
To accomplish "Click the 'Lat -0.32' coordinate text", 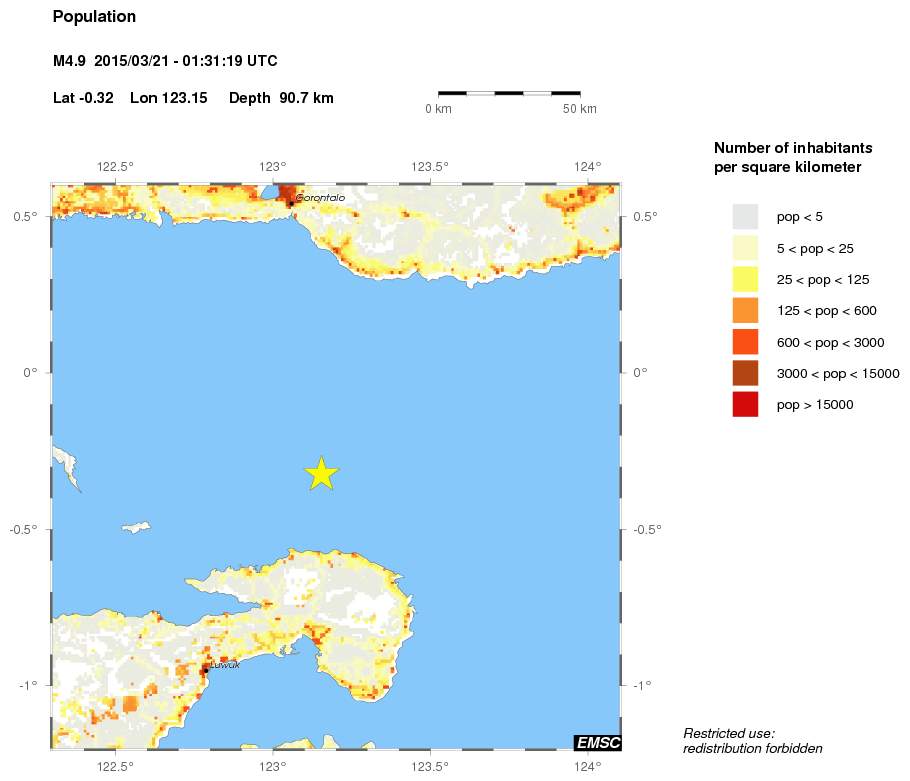I will (x=83, y=98).
